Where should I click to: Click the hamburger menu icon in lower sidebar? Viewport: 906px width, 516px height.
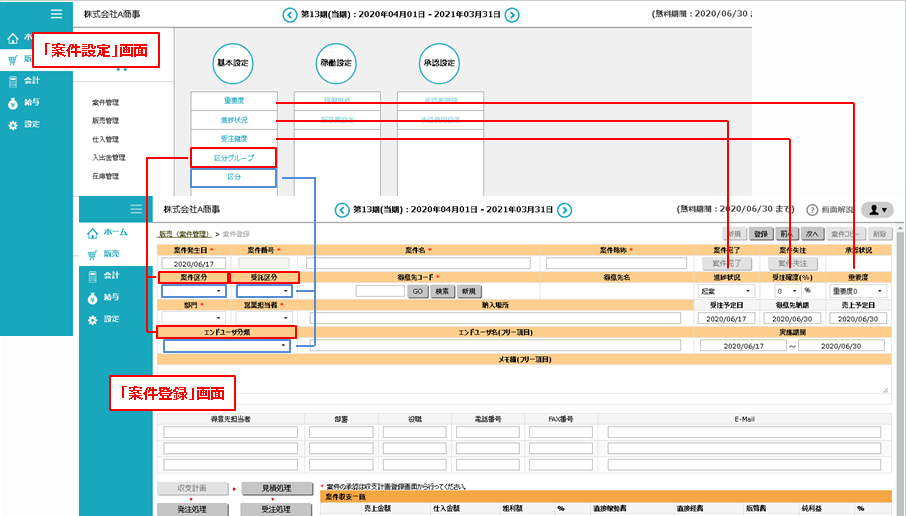(137, 208)
